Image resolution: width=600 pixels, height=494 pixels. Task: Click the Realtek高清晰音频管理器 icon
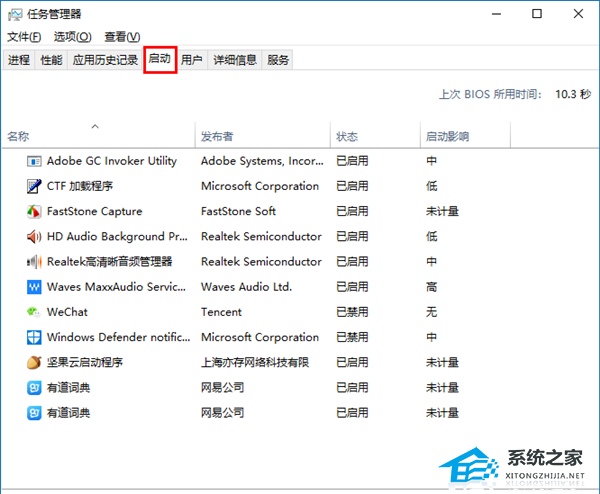tap(33, 262)
